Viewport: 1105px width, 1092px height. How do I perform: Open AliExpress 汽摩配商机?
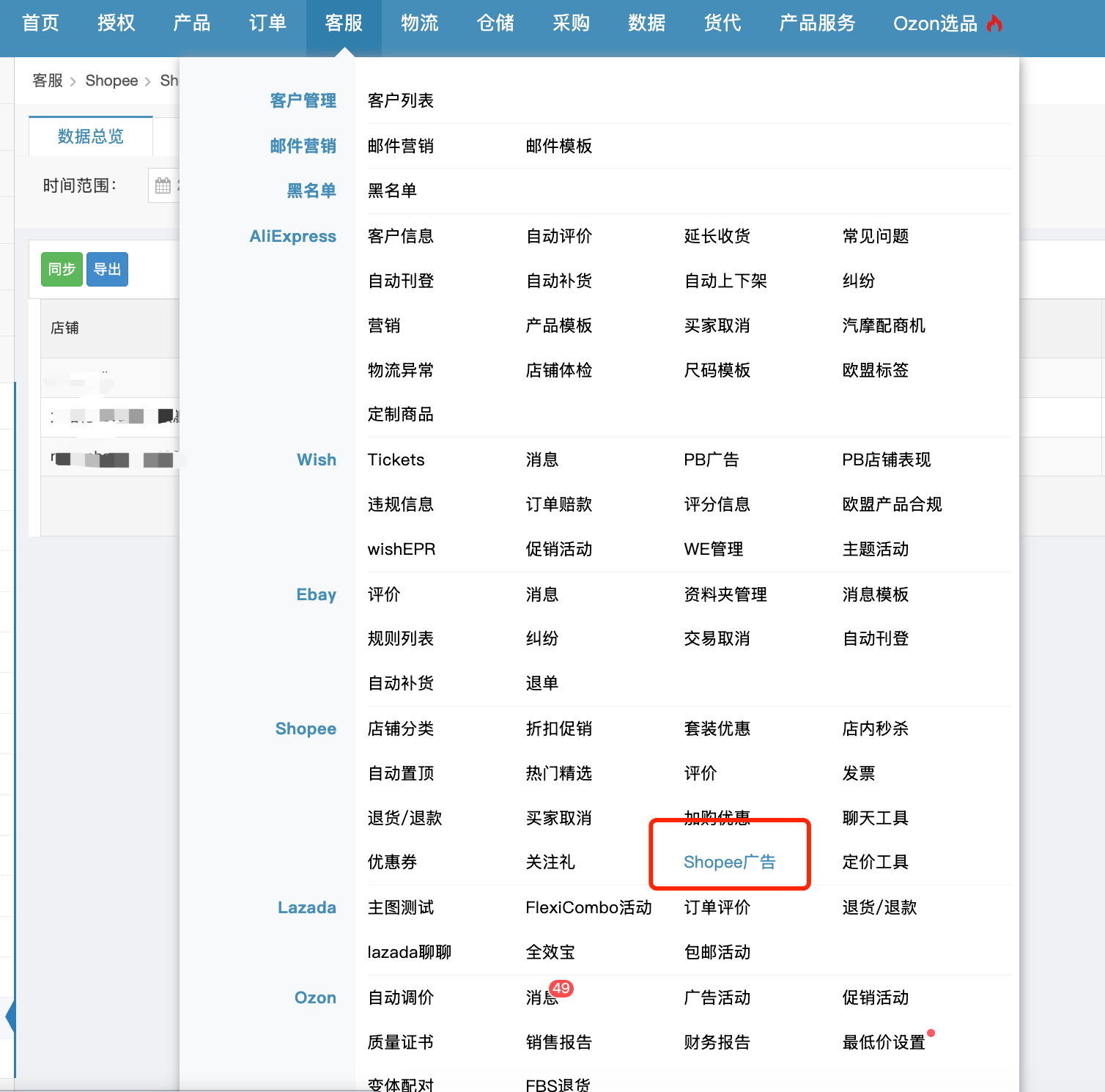(x=884, y=325)
